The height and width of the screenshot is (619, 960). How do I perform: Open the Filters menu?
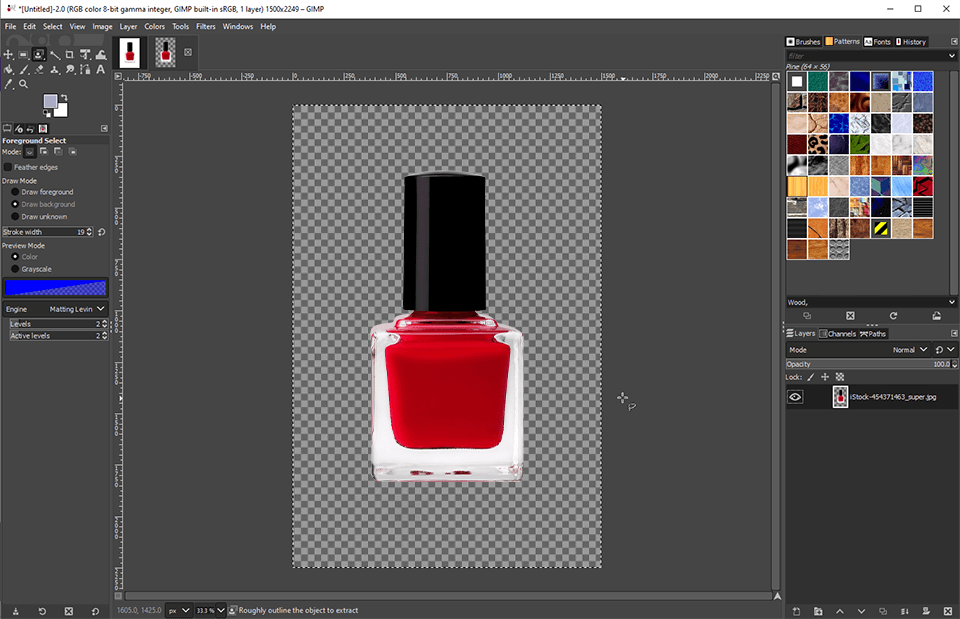pos(205,26)
